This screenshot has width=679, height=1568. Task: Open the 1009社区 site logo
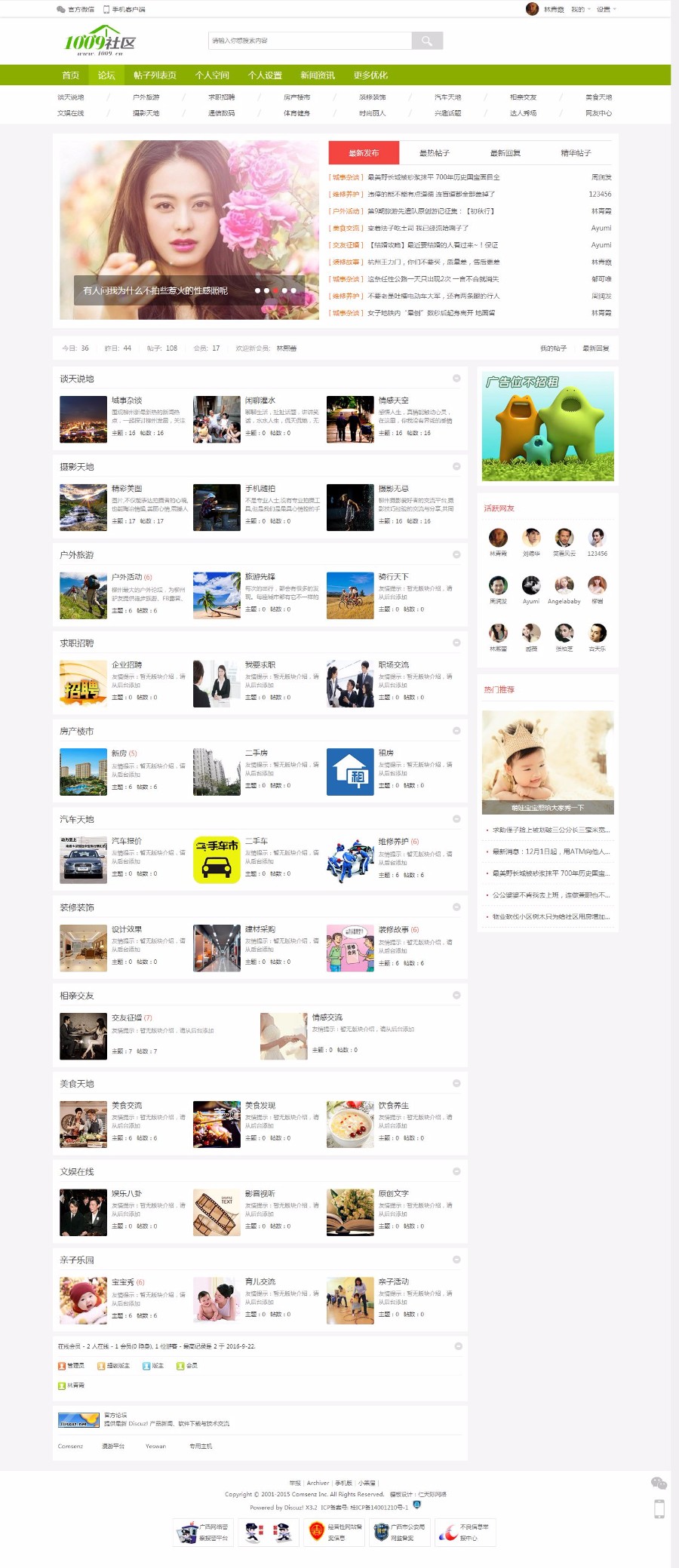pyautogui.click(x=100, y=41)
